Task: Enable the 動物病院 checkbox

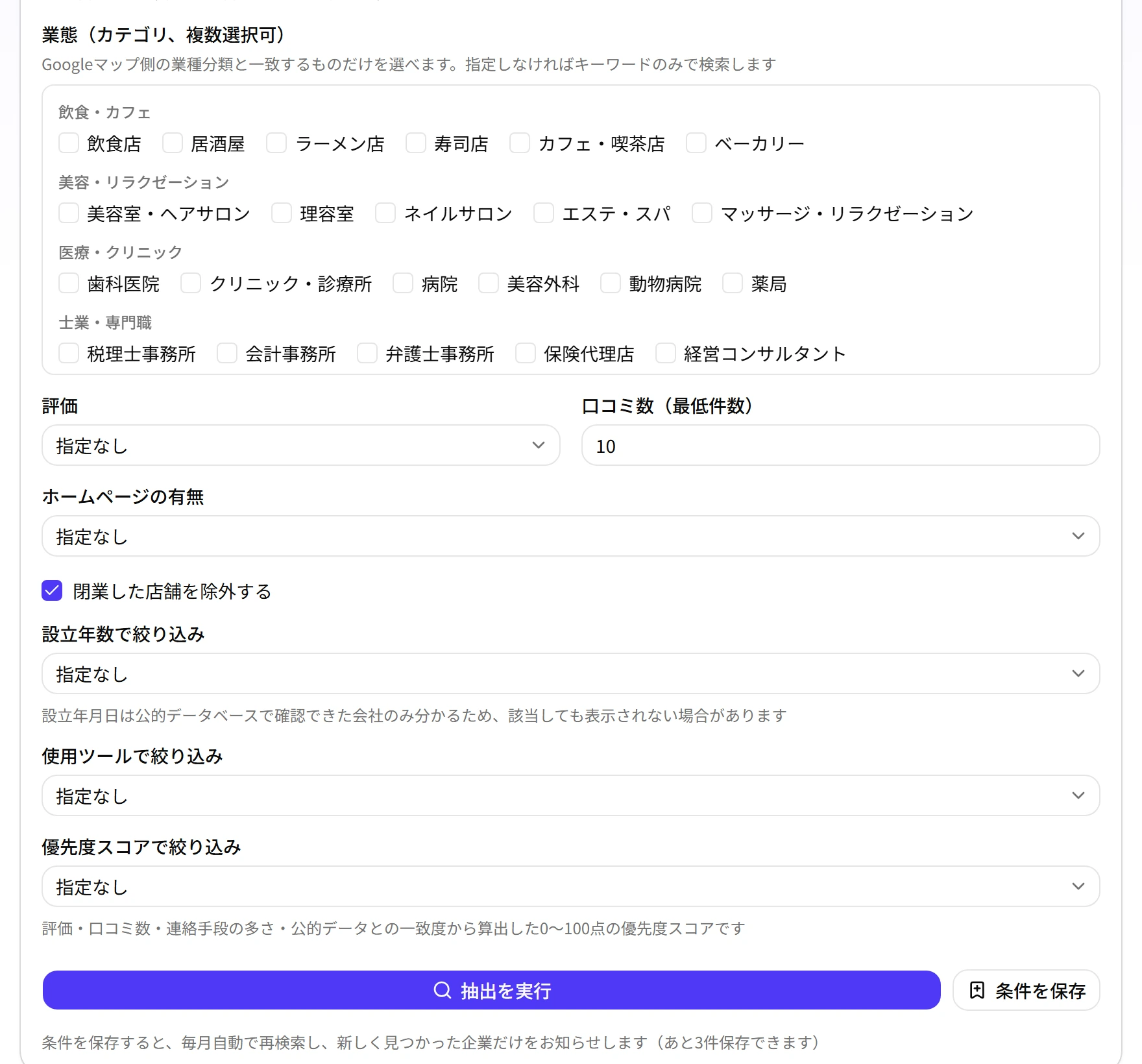Action: (611, 283)
